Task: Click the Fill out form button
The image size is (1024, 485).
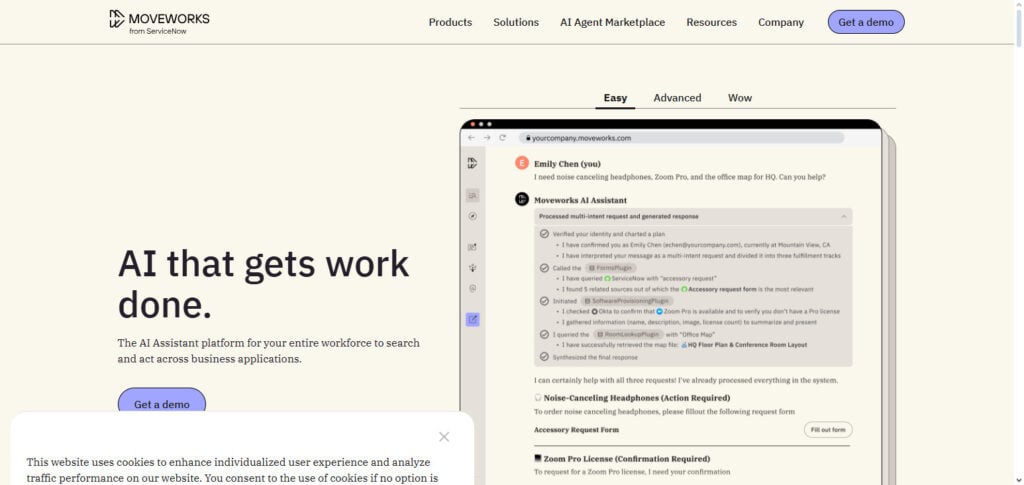Action: pyautogui.click(x=827, y=430)
